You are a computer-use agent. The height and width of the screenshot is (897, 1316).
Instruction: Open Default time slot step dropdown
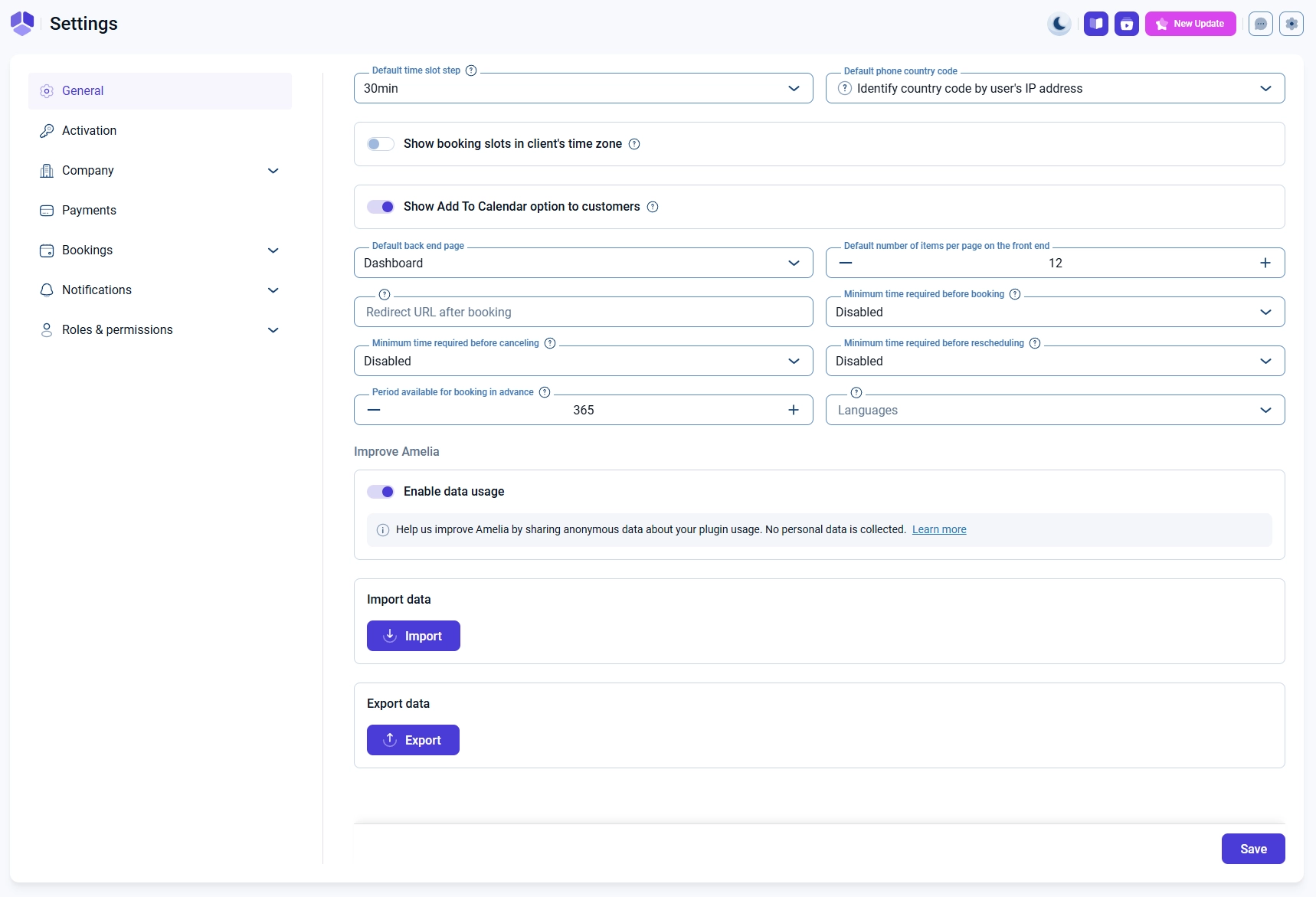point(584,88)
